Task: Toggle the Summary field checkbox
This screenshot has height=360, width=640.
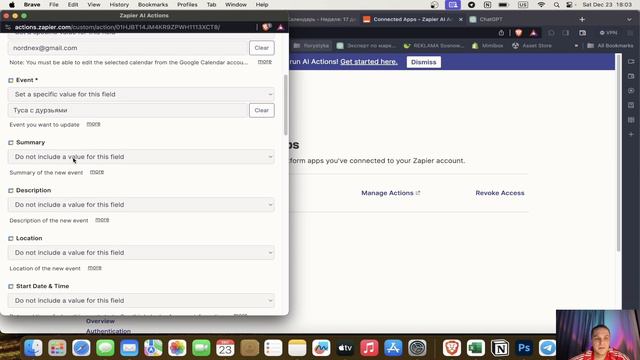Action: 11,142
